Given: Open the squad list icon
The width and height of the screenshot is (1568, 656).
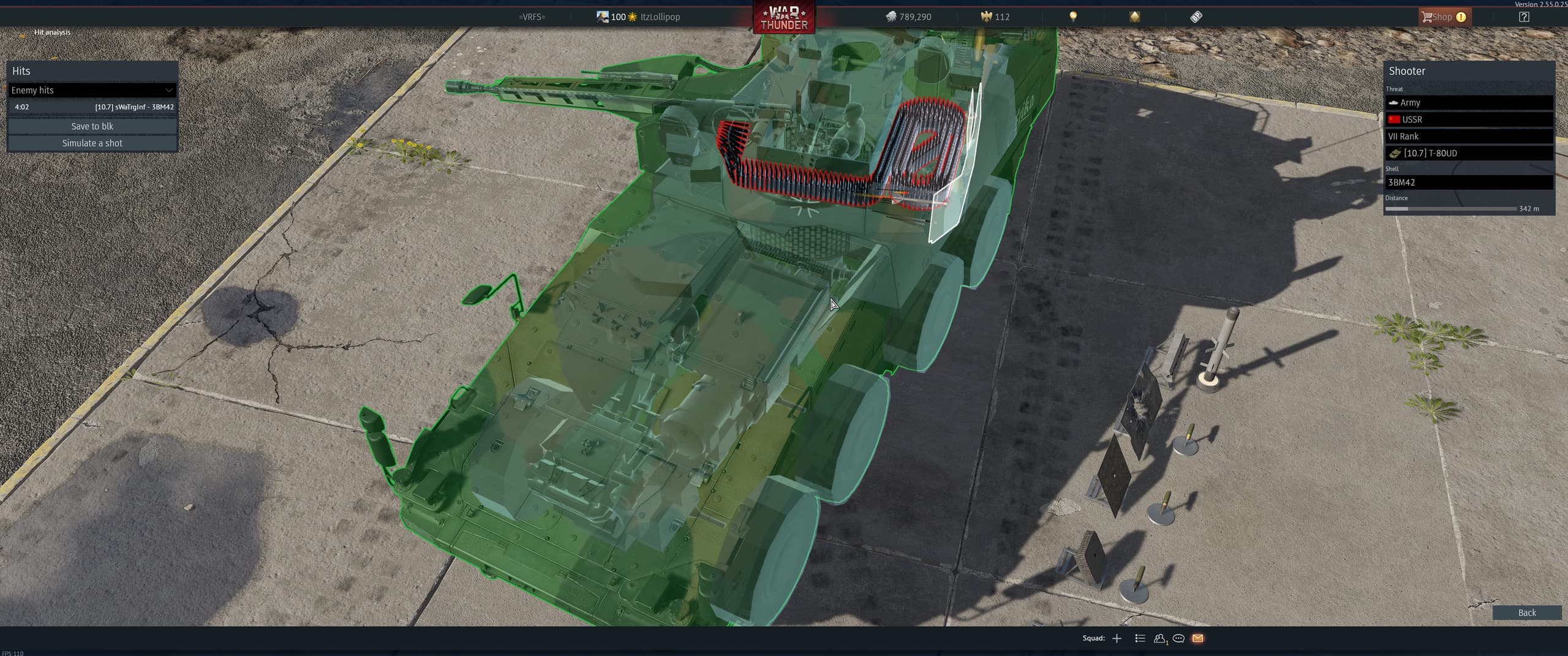Looking at the screenshot, I should tap(1140, 638).
